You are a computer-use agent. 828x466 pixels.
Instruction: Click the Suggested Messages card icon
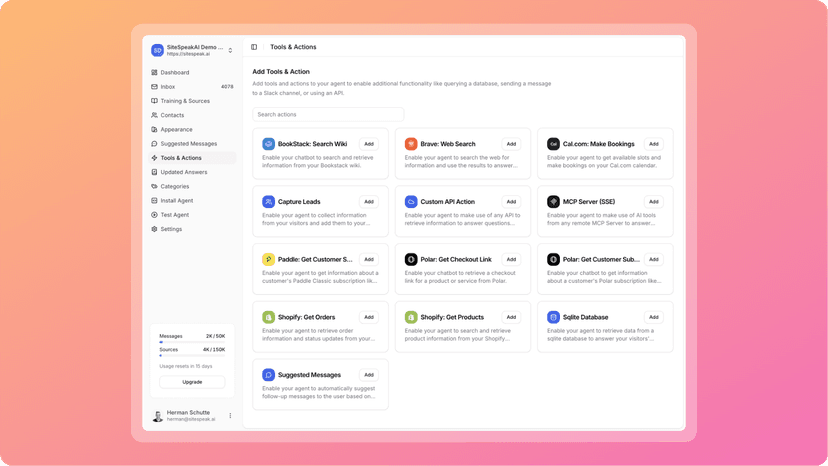268,375
